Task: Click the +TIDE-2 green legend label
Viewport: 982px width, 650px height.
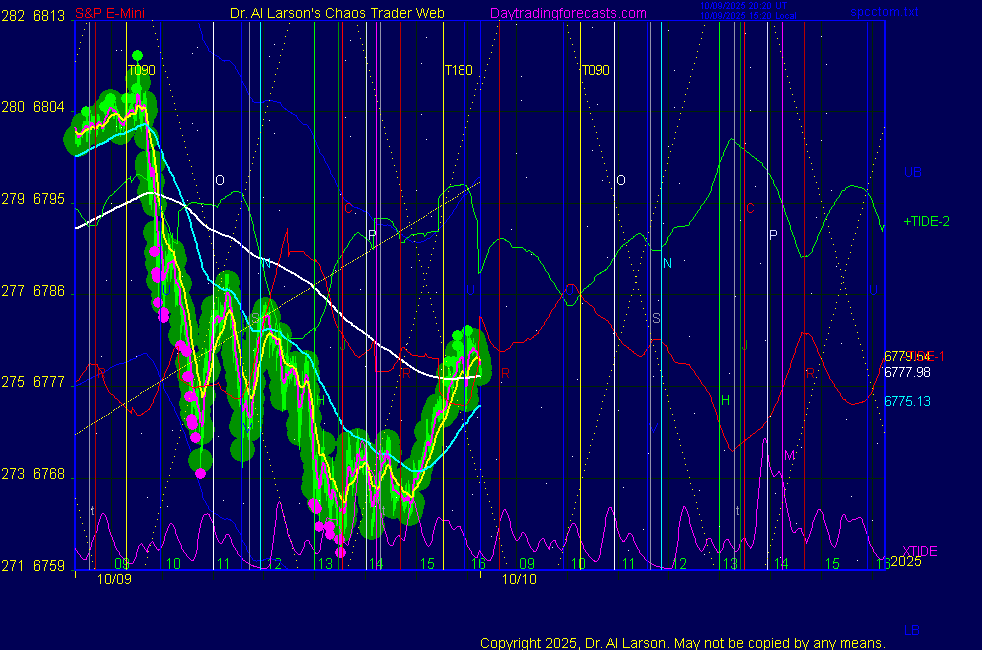Action: 925,221
